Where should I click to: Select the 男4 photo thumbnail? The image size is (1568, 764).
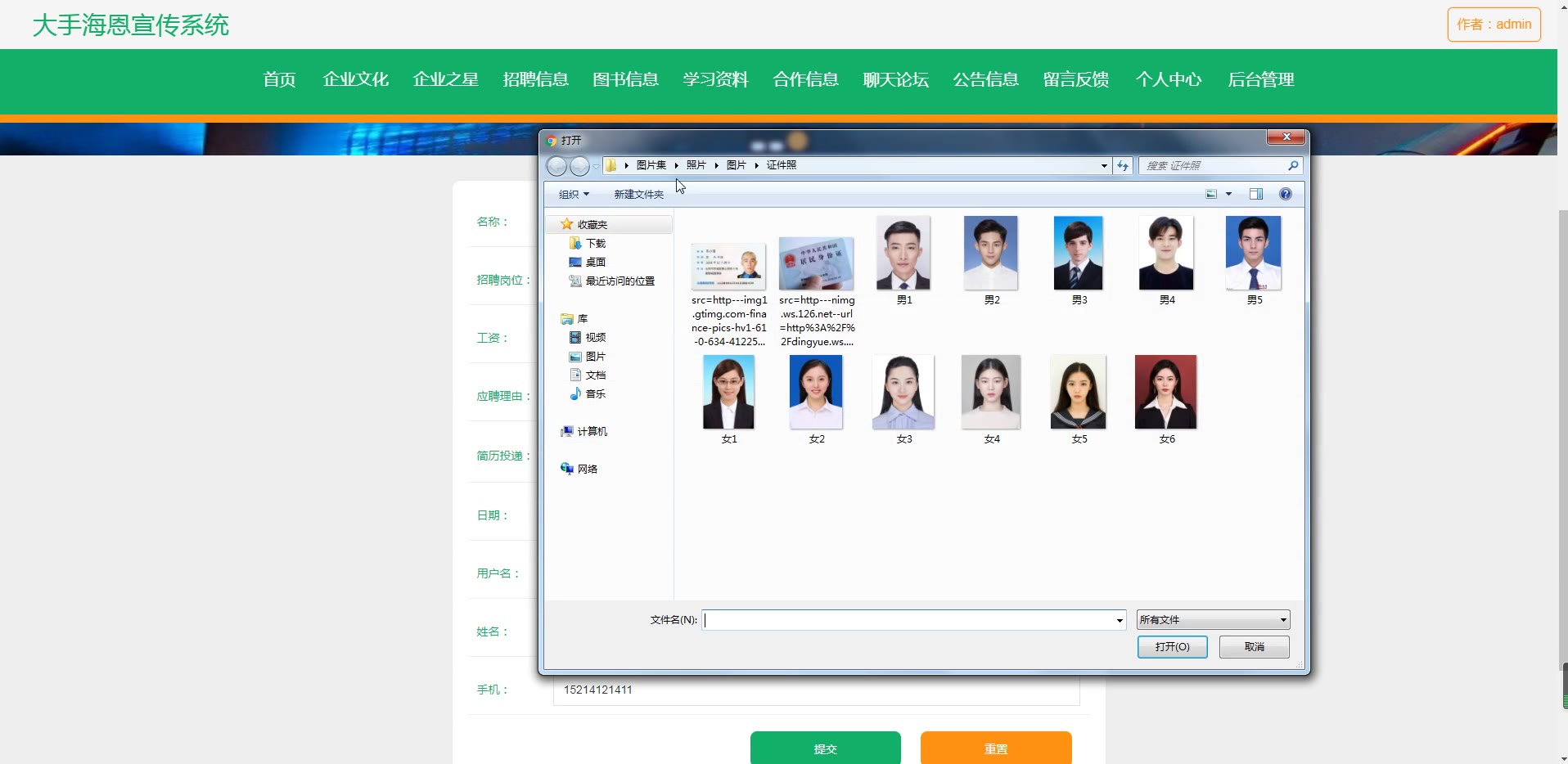pos(1166,254)
